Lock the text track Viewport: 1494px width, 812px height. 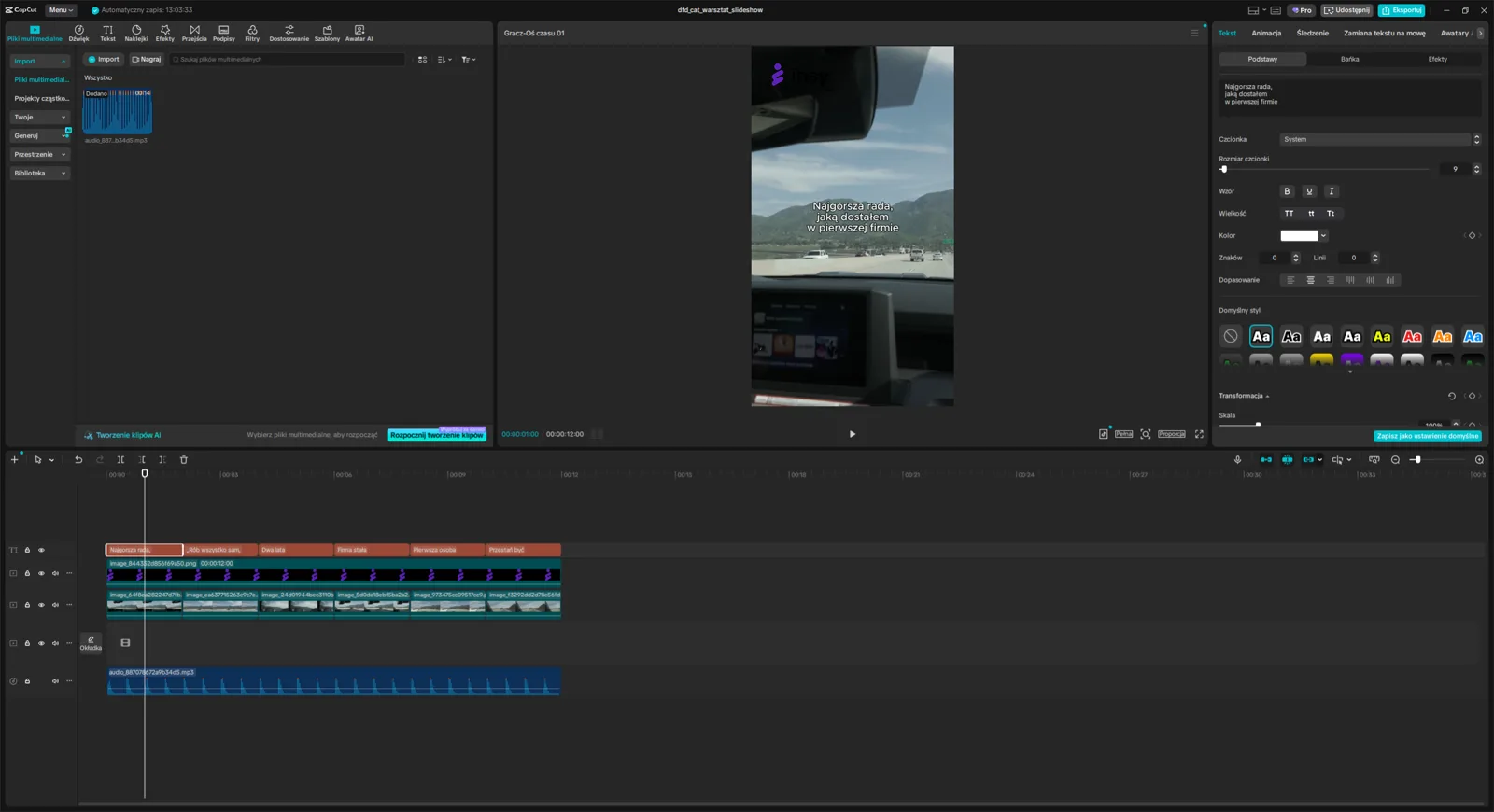(x=27, y=550)
